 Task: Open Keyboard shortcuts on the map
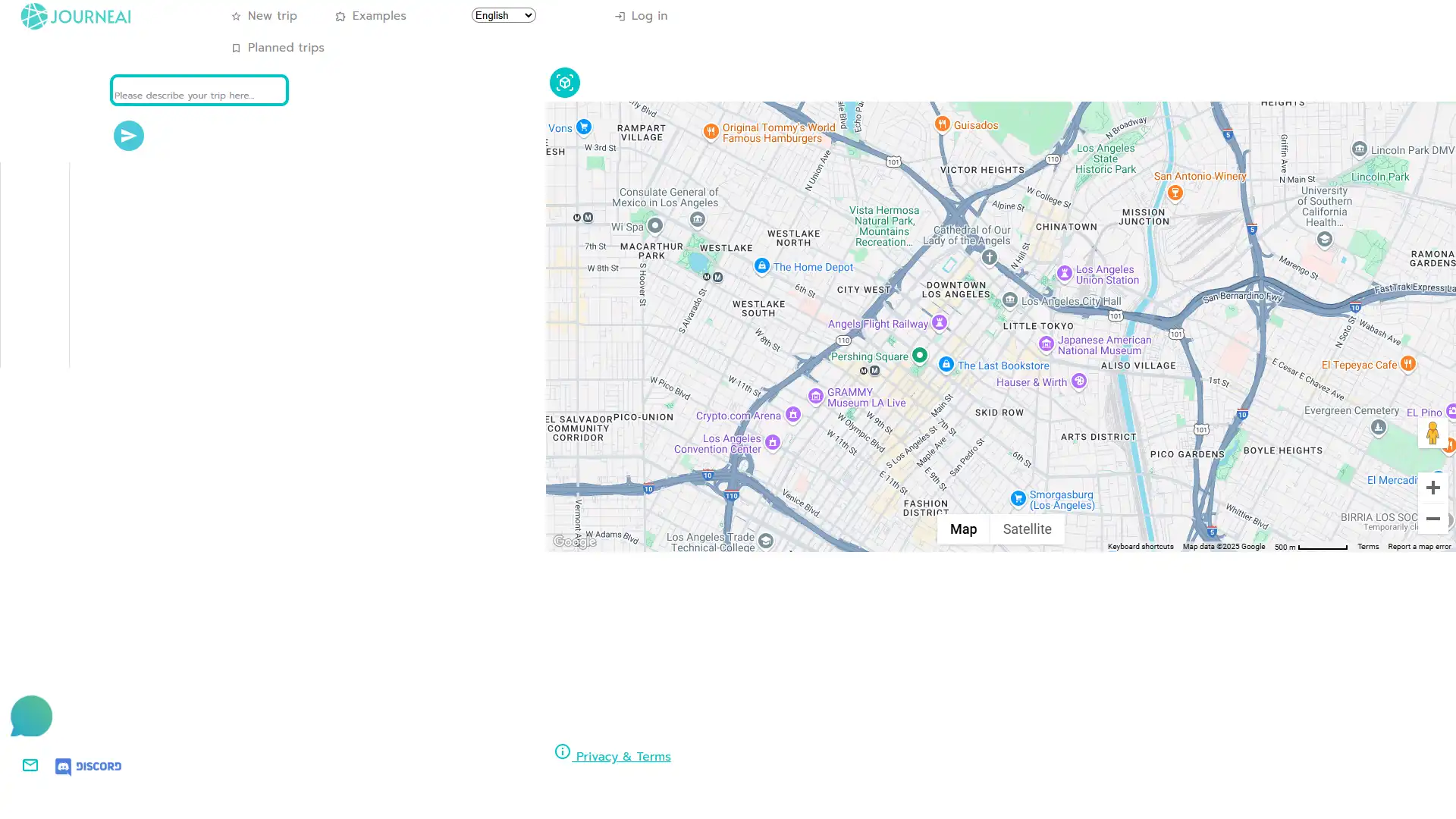1140,547
